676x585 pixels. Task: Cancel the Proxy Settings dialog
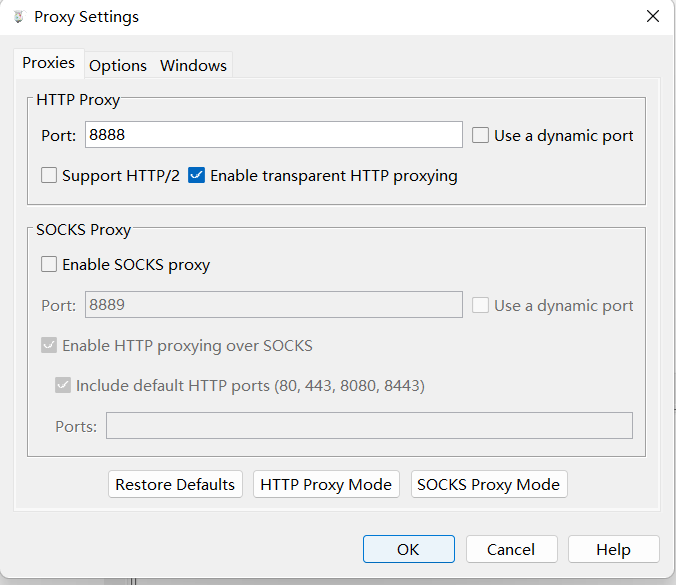[510, 549]
